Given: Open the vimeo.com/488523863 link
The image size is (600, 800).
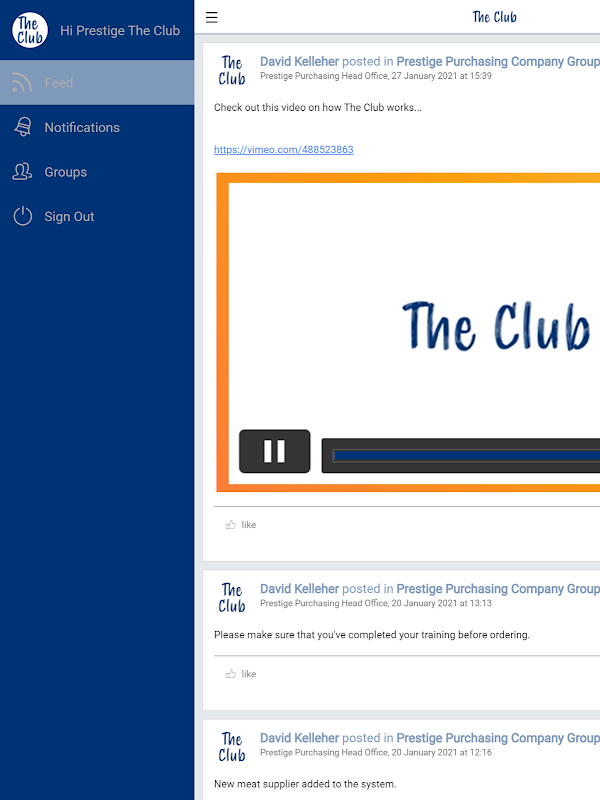Looking at the screenshot, I should [284, 149].
